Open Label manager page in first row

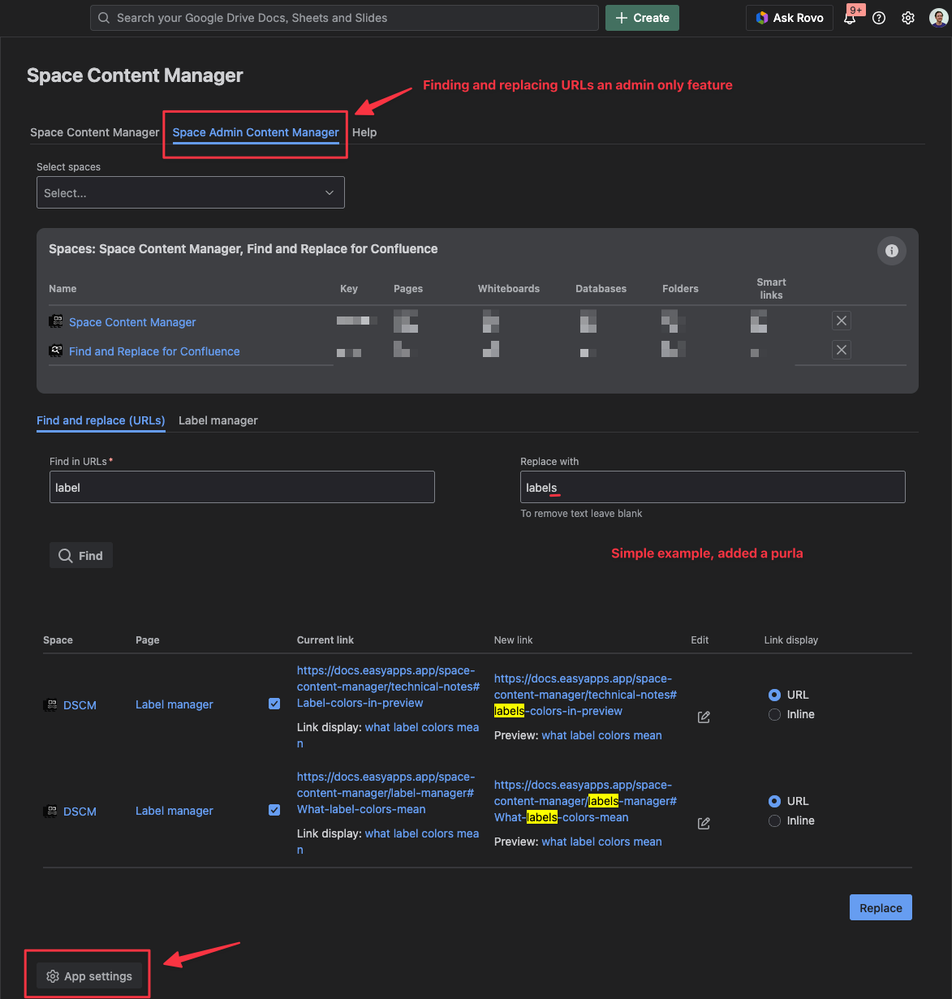pos(174,705)
